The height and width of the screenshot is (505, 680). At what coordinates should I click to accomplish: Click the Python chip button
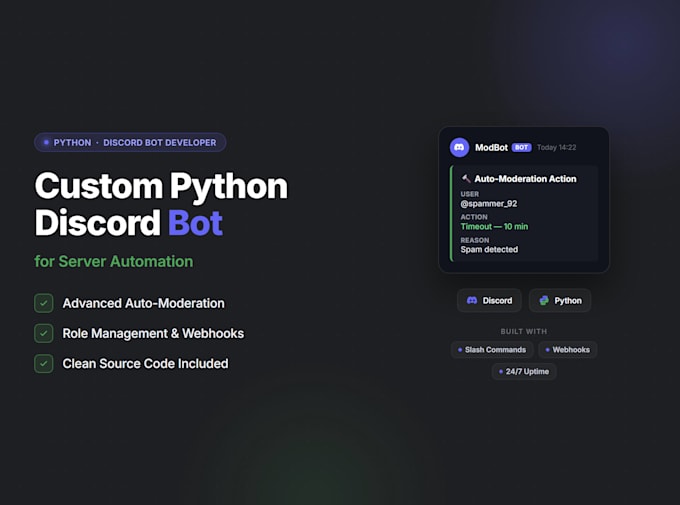point(560,300)
